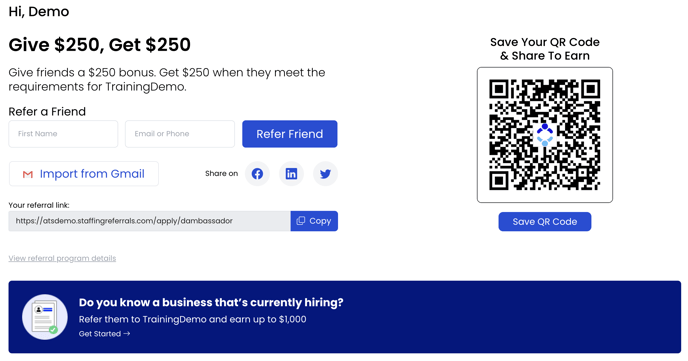688x361 pixels.
Task: Save the QR code
Action: [x=545, y=222]
